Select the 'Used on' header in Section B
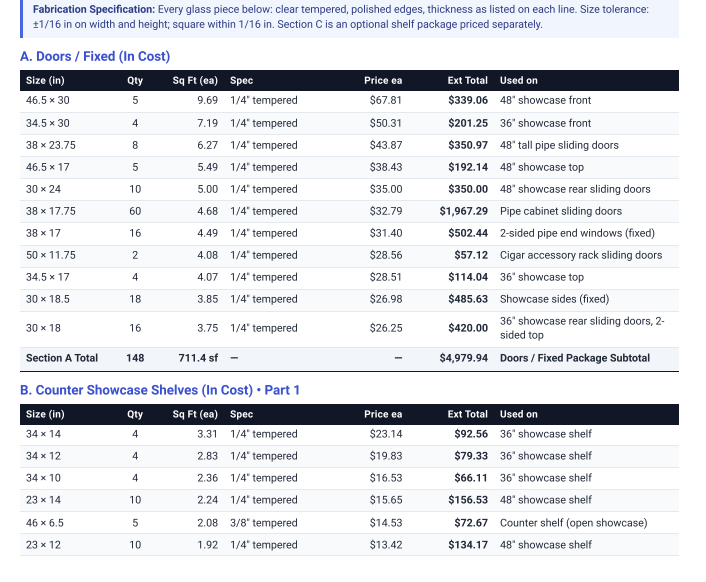This screenshot has height=582, width=706. click(519, 414)
